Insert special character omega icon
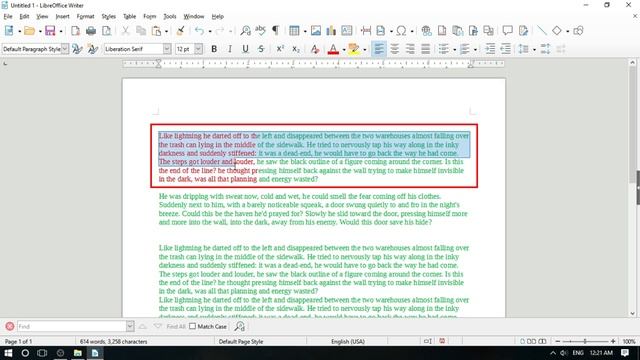This screenshot has height=360, width=640. (401, 31)
